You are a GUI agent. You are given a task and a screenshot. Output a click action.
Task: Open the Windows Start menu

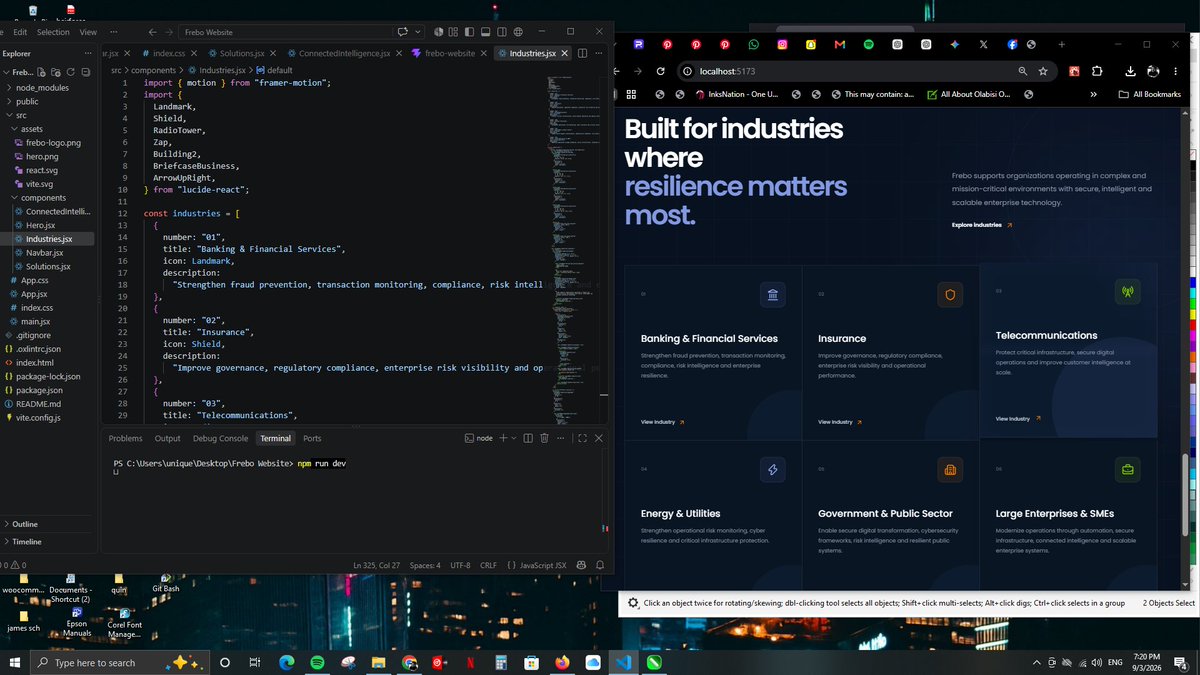coord(14,662)
